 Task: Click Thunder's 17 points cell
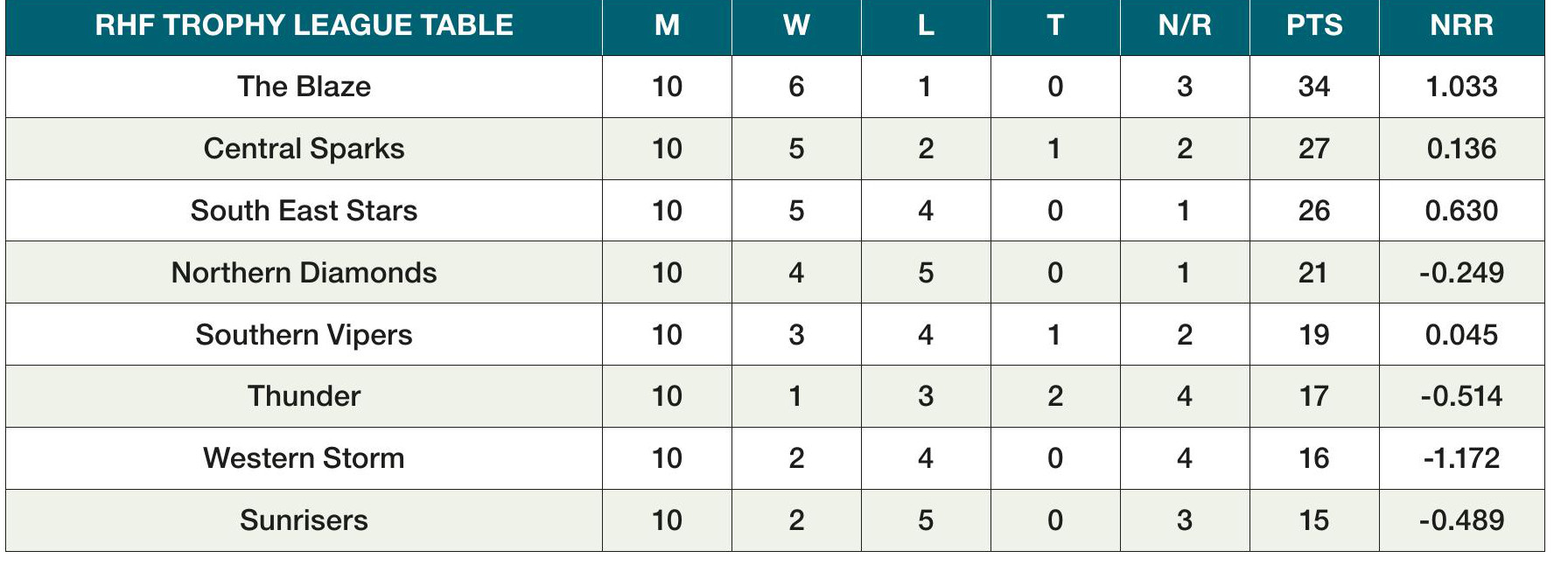pyautogui.click(x=1313, y=396)
